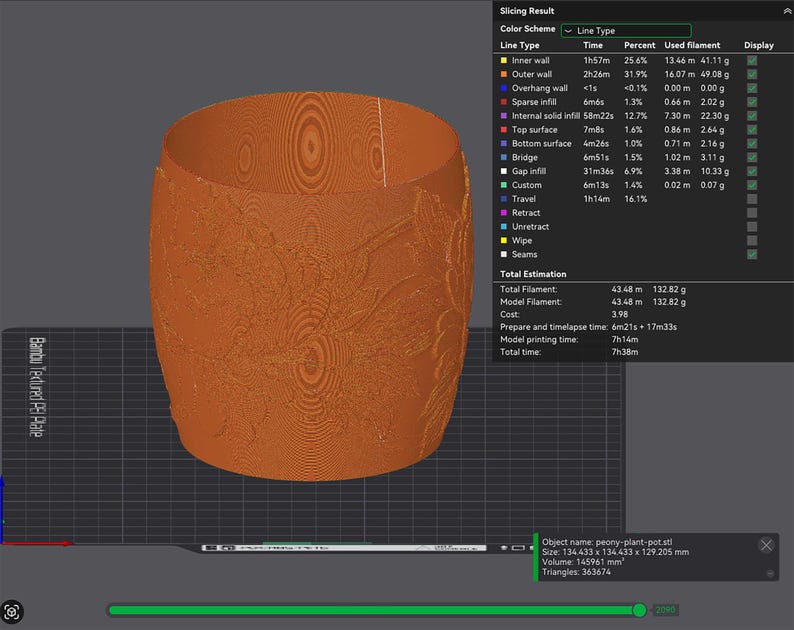Click the Cost value 3.98

[x=620, y=314]
